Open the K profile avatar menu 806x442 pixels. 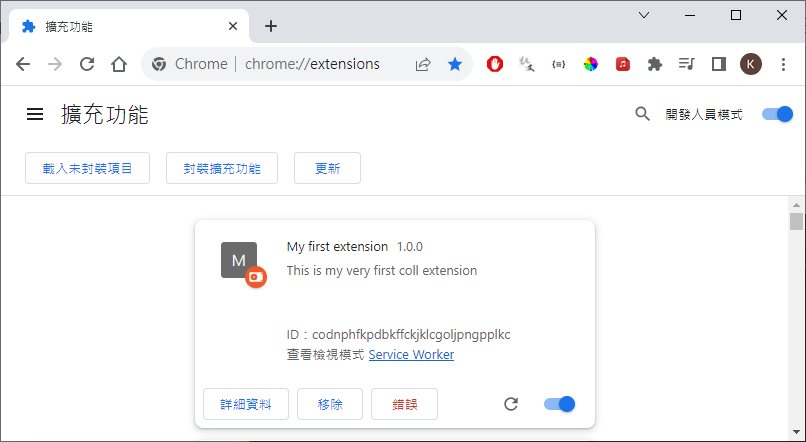coord(751,64)
